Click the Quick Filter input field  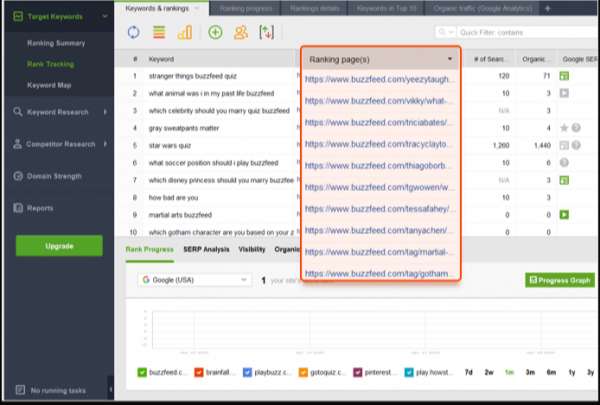528,33
